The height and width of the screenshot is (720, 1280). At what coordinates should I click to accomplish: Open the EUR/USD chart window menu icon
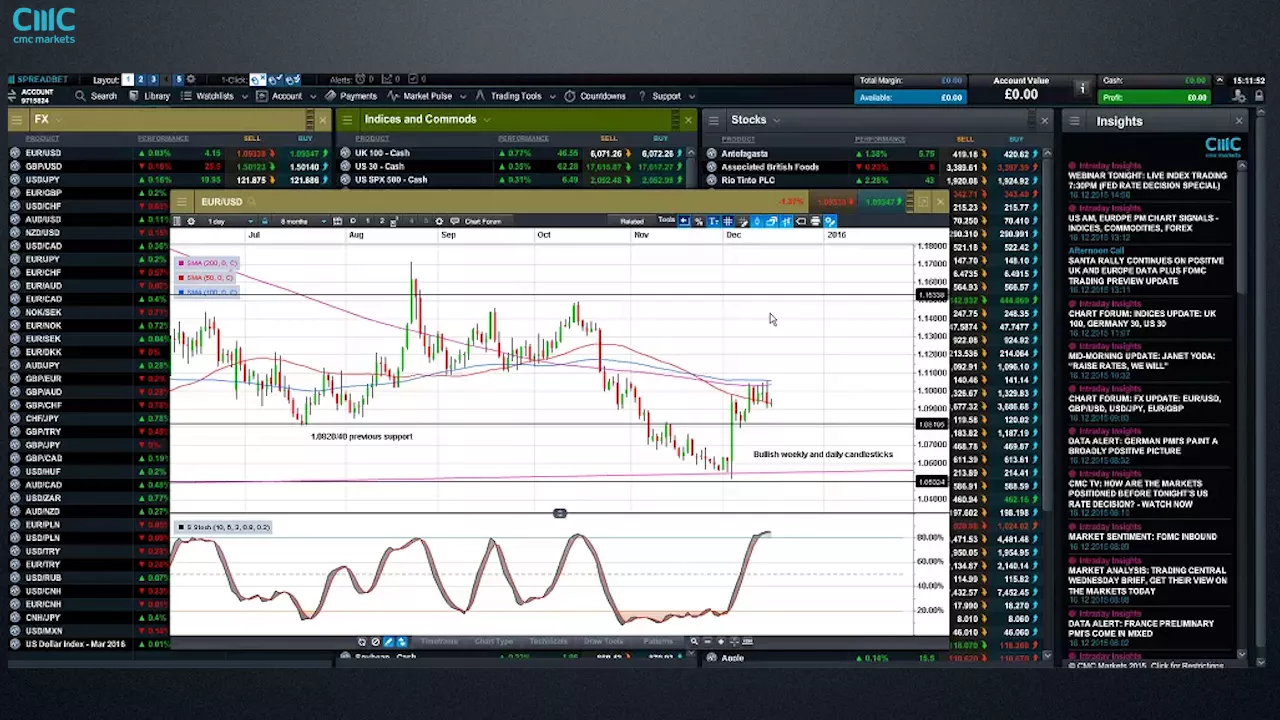[182, 202]
